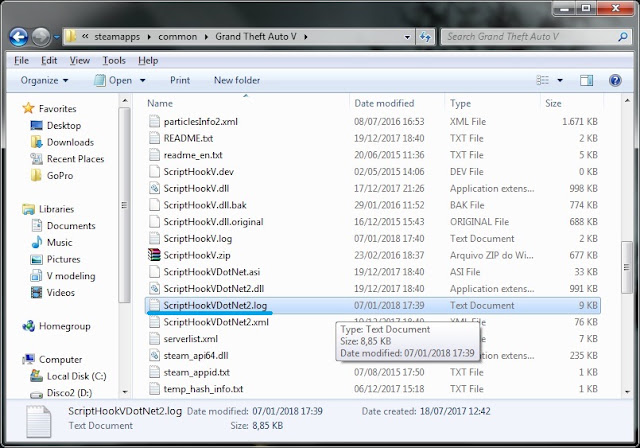Select the temp_hash_info.txt file icon
Image resolution: width=640 pixels, height=448 pixels.
tap(154, 389)
